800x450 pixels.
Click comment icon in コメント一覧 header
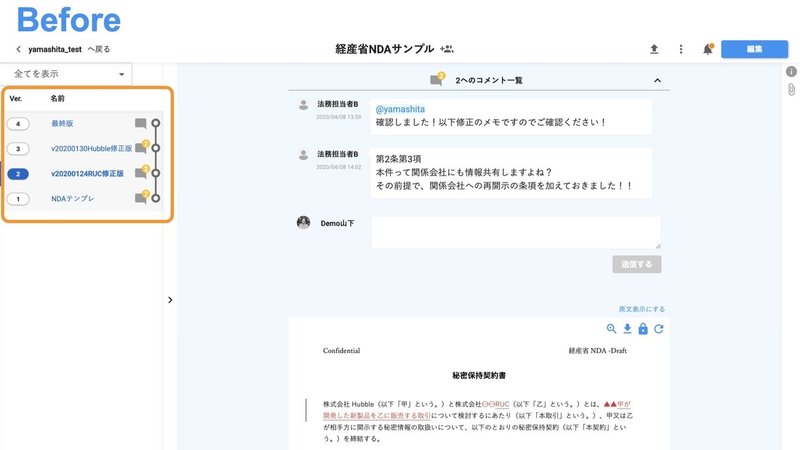coord(437,79)
